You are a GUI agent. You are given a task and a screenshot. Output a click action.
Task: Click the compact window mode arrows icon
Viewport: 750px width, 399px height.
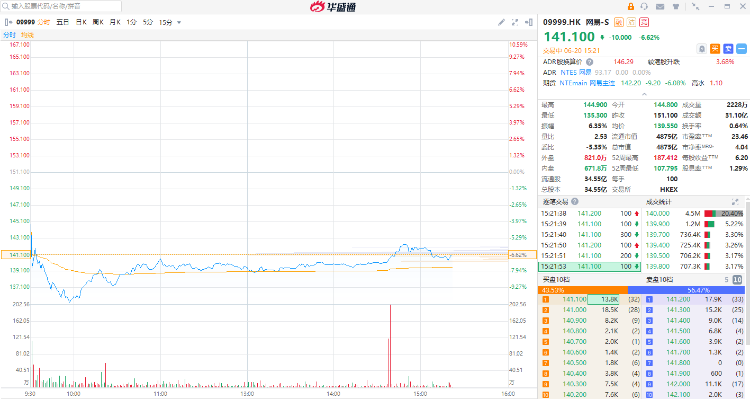tap(695, 7)
